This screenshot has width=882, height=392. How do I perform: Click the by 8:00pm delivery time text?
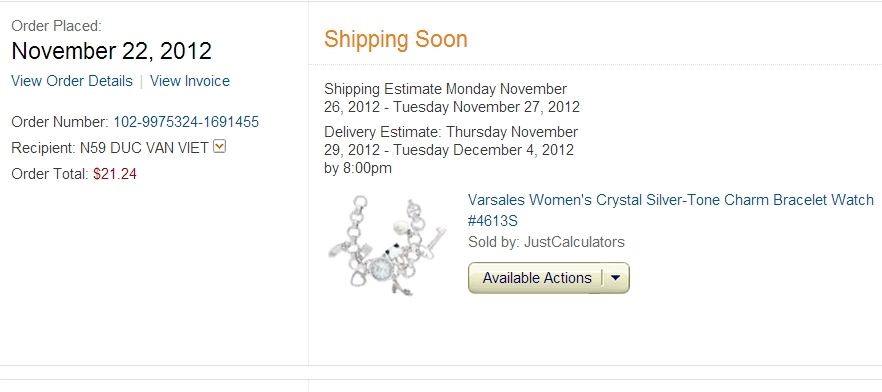point(358,168)
